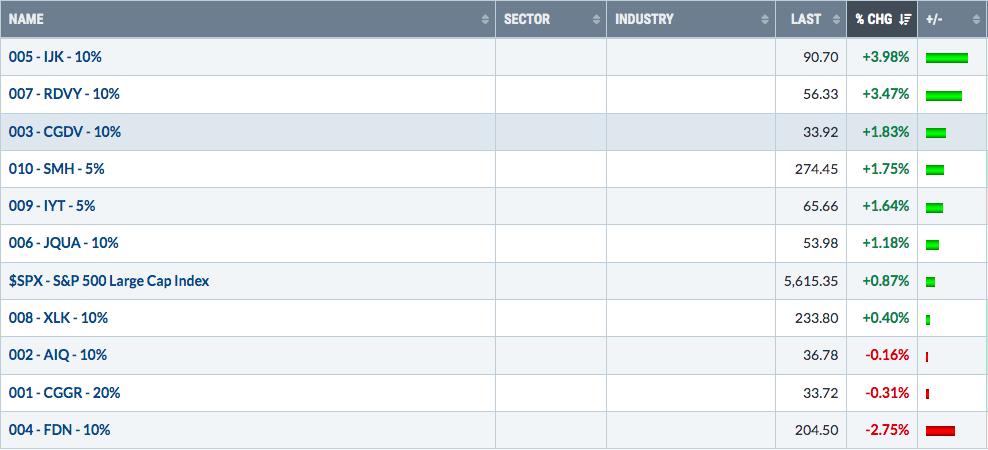This screenshot has width=988, height=450.
Task: Open $SPX S&P 500 Large Cap Index
Action: [109, 280]
